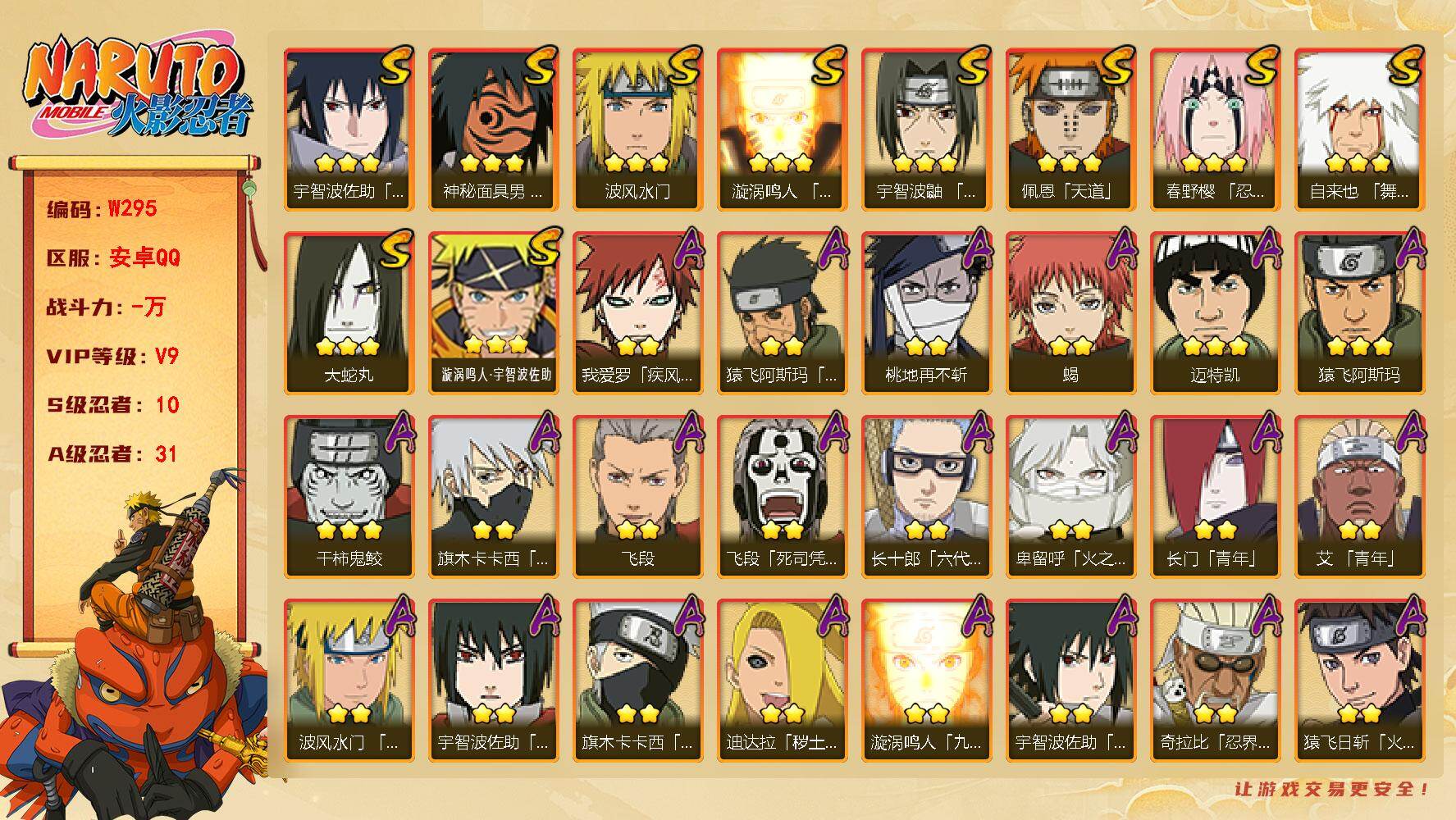Select the 漩涡鸣人·宇智波佐助 card
This screenshot has height=820, width=1456.
click(493, 312)
